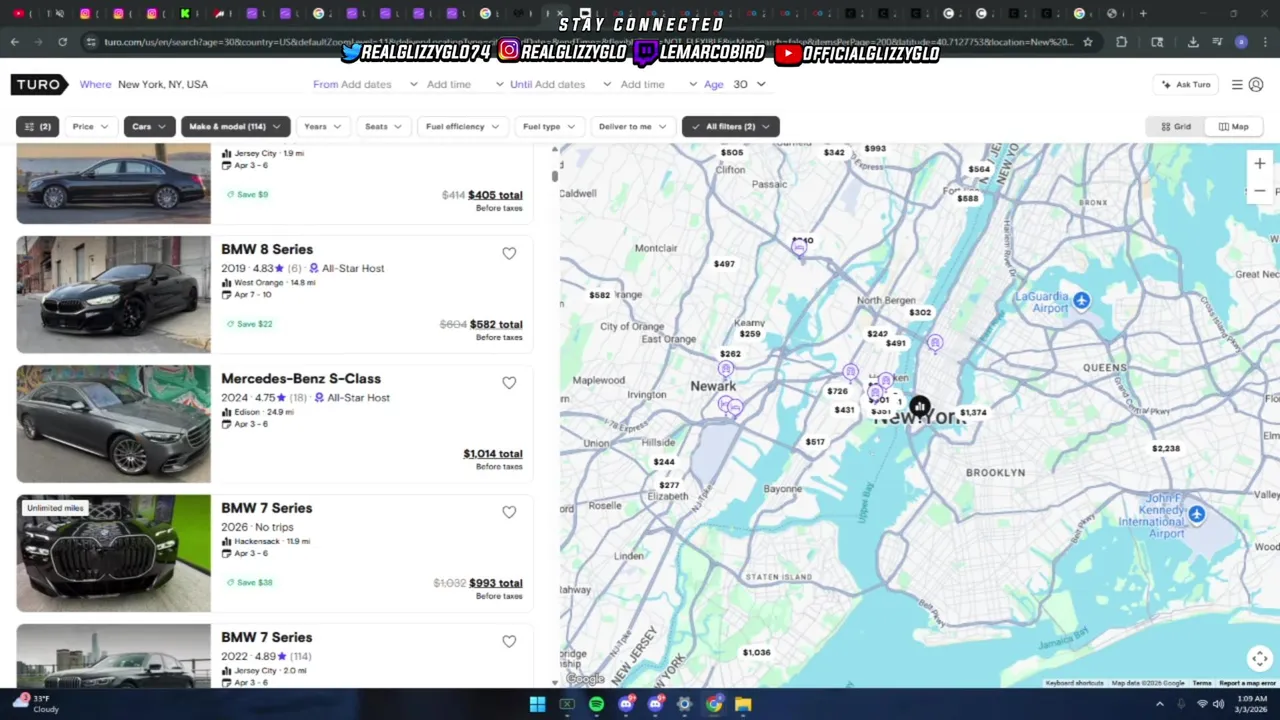
Task: Open the BMW 8 Series car photo
Action: click(x=113, y=294)
